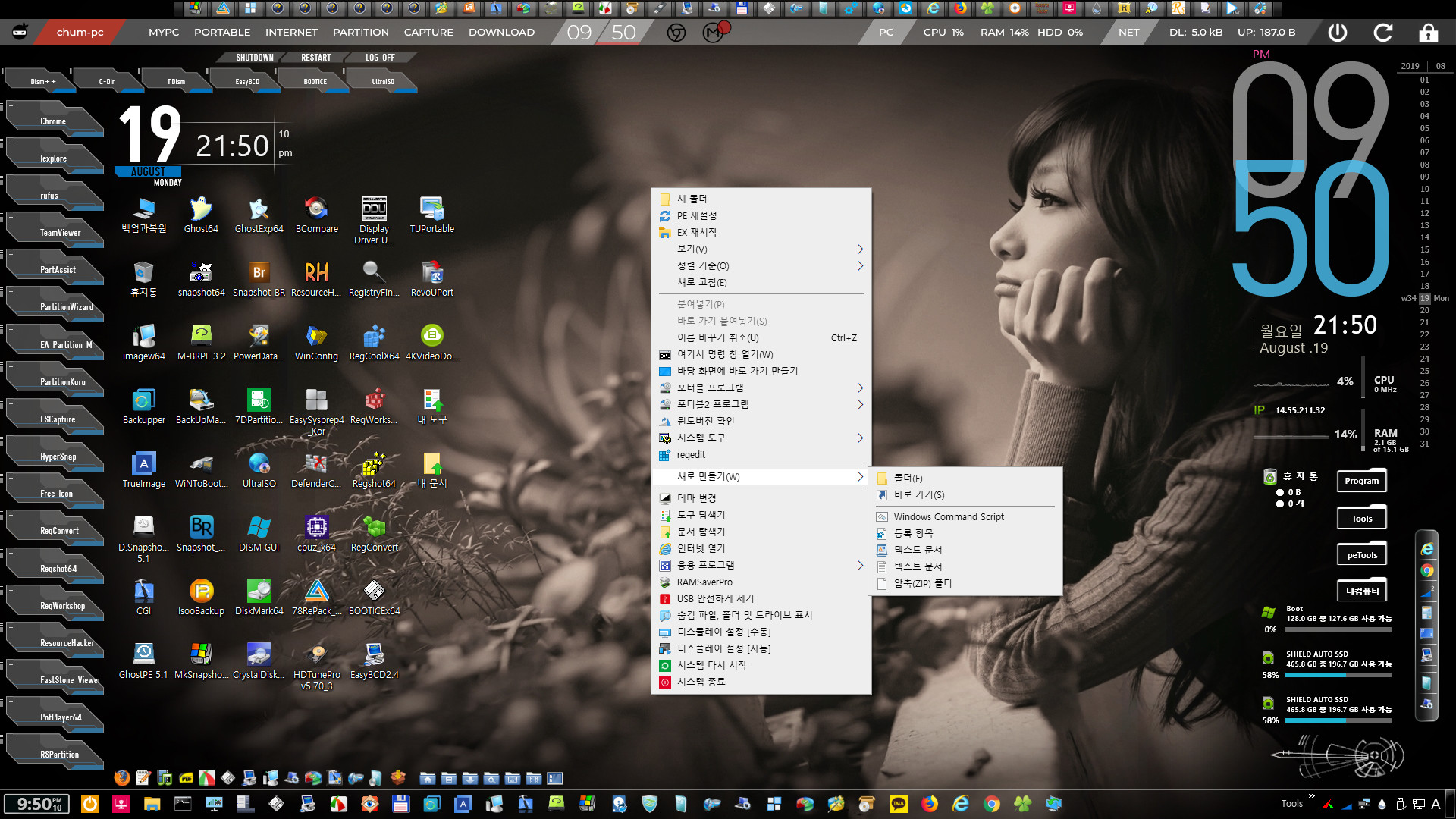Open ResourceHacker RH desktop icon

click(x=316, y=278)
